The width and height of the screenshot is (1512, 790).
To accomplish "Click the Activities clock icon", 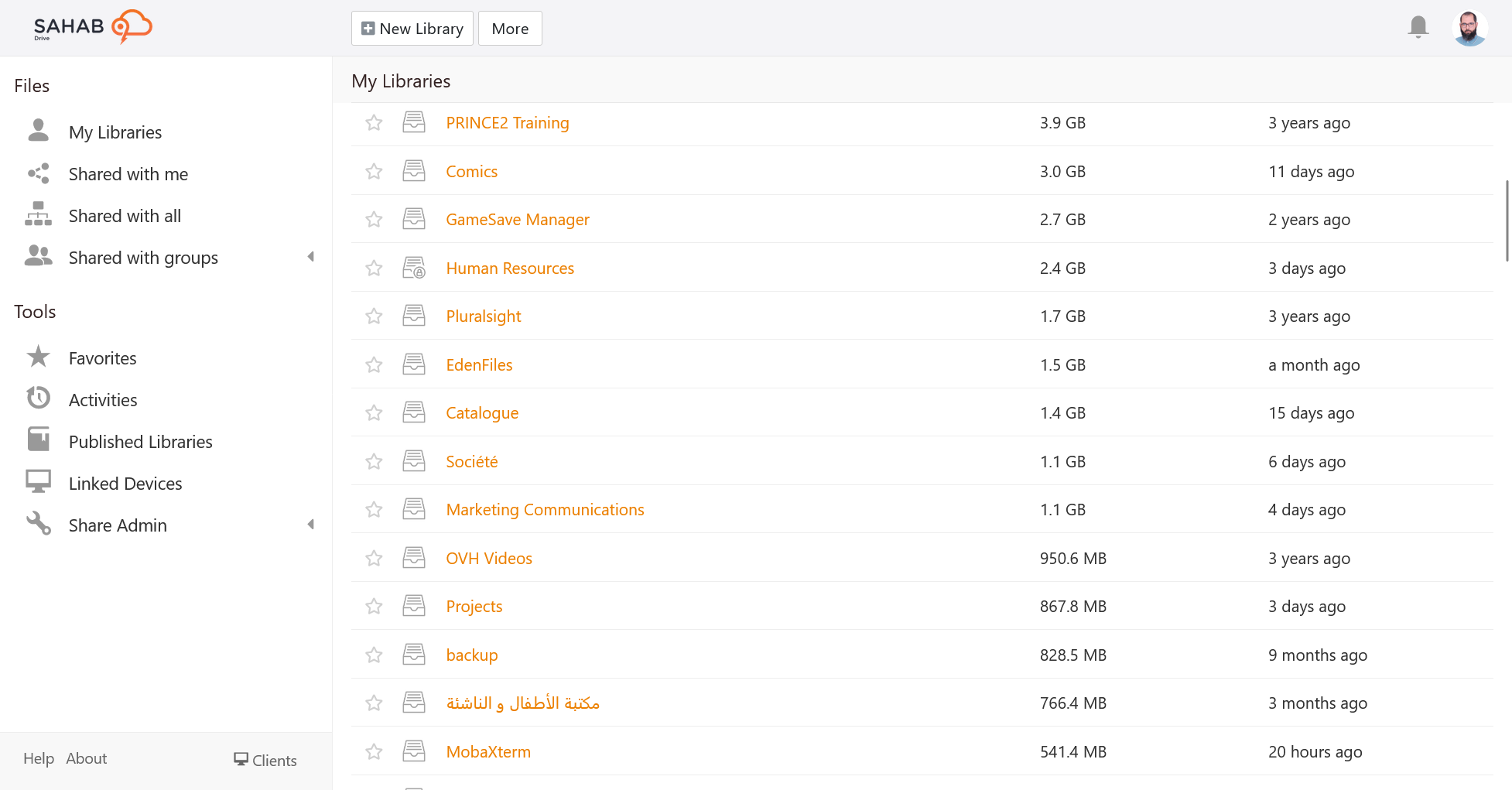I will (x=38, y=398).
